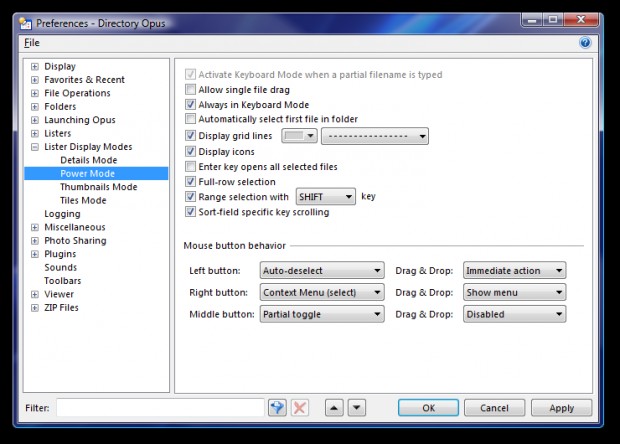Toggle Range selection with checkbox

[x=190, y=196]
